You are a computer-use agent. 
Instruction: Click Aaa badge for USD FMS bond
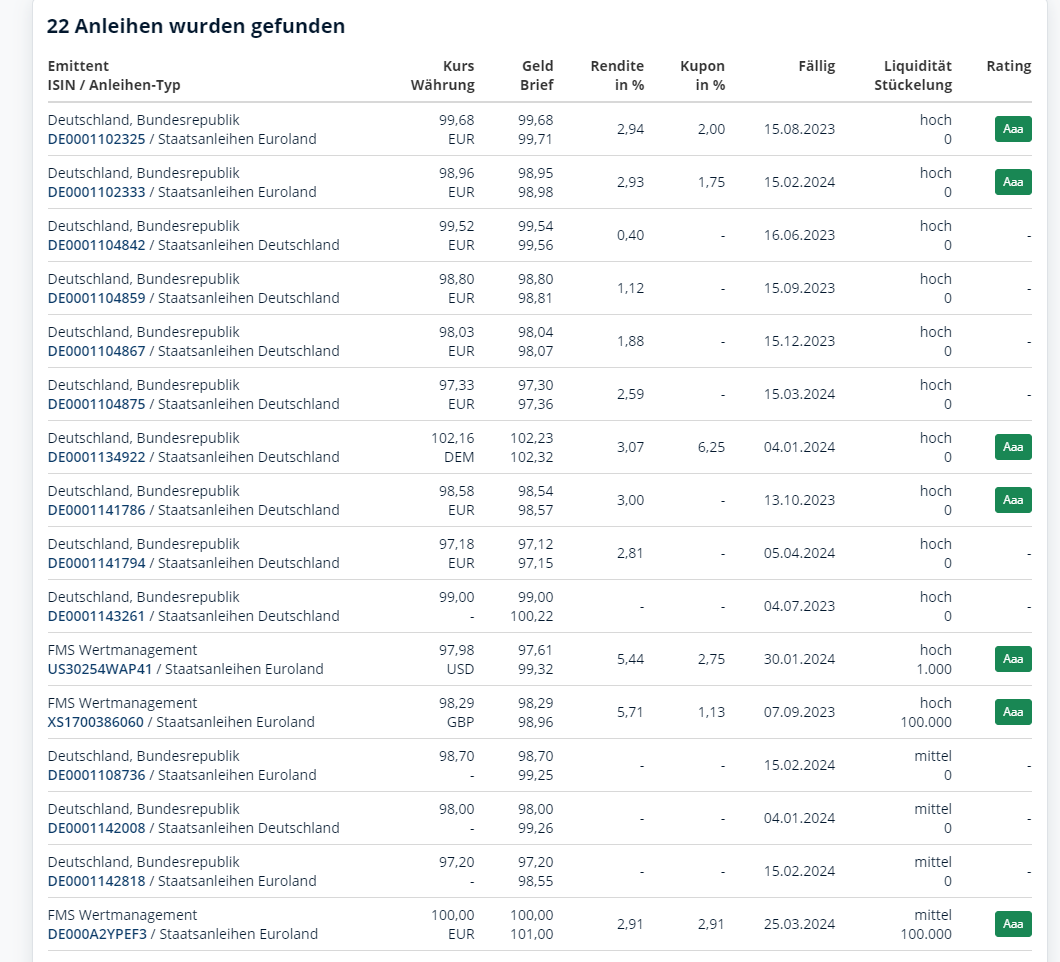[1012, 659]
